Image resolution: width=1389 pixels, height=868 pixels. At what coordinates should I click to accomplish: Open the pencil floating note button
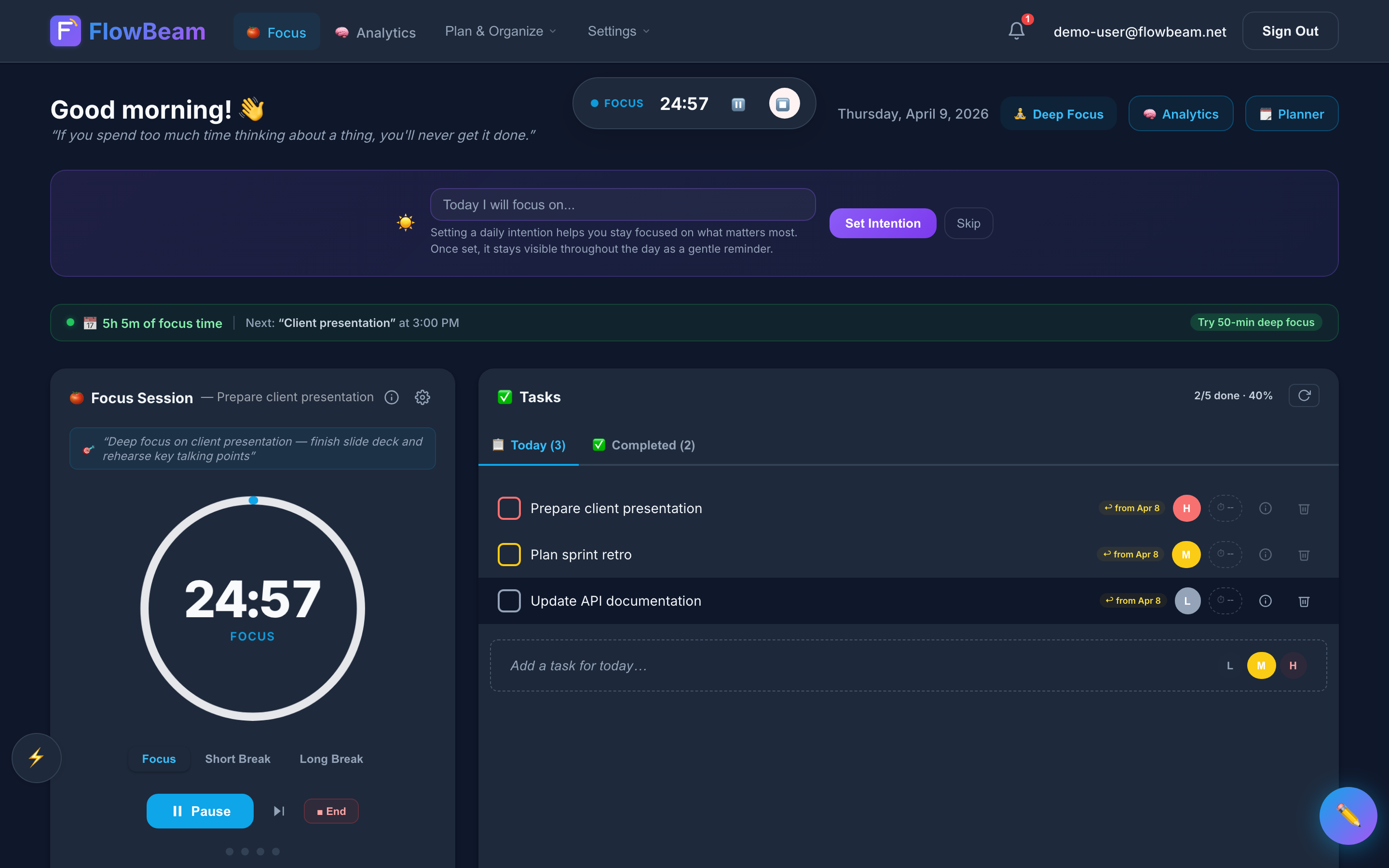tap(1348, 816)
